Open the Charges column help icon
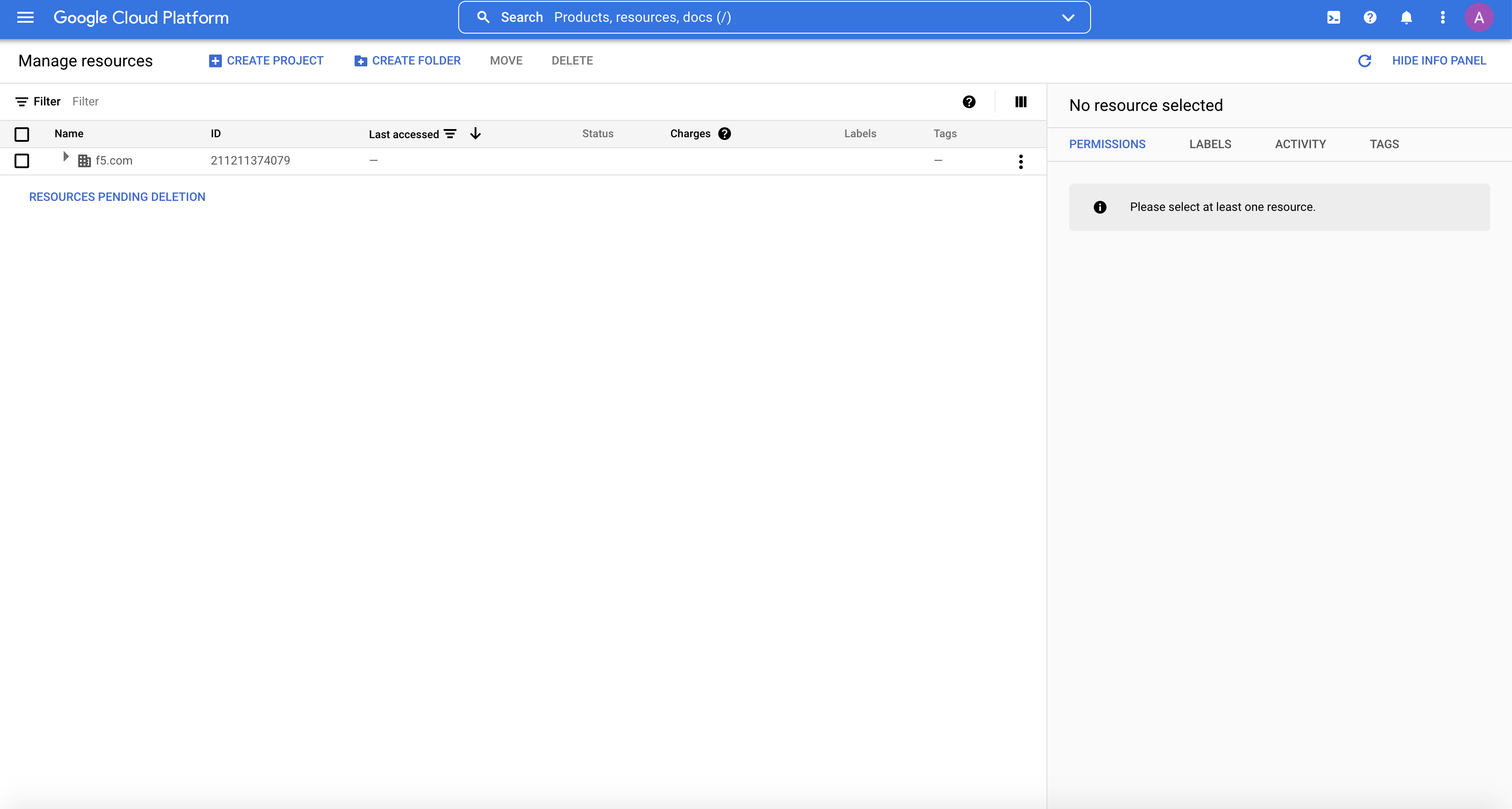 click(x=725, y=133)
